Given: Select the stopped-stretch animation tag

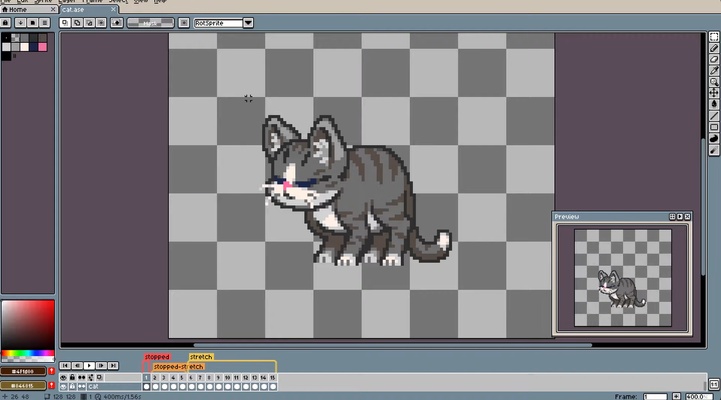Looking at the screenshot, I should click(x=178, y=367).
